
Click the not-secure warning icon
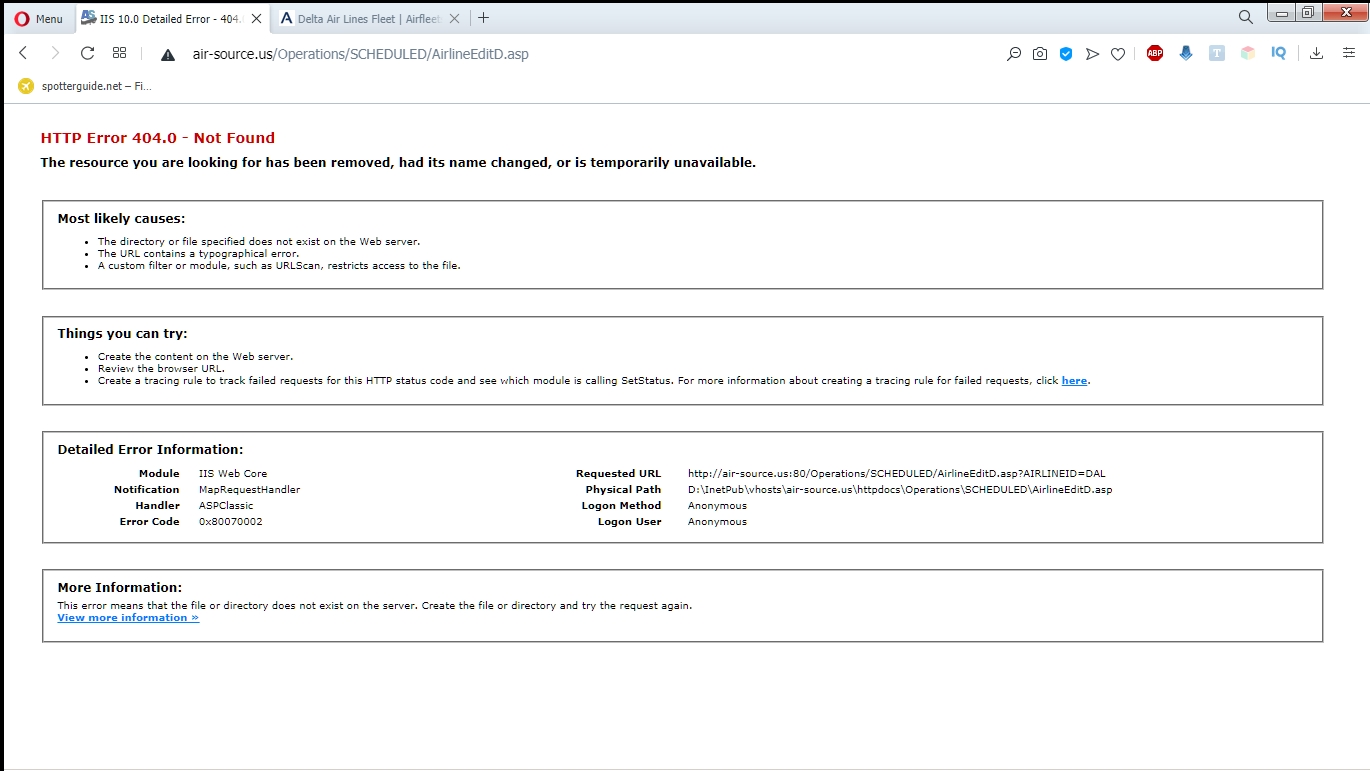tap(167, 54)
